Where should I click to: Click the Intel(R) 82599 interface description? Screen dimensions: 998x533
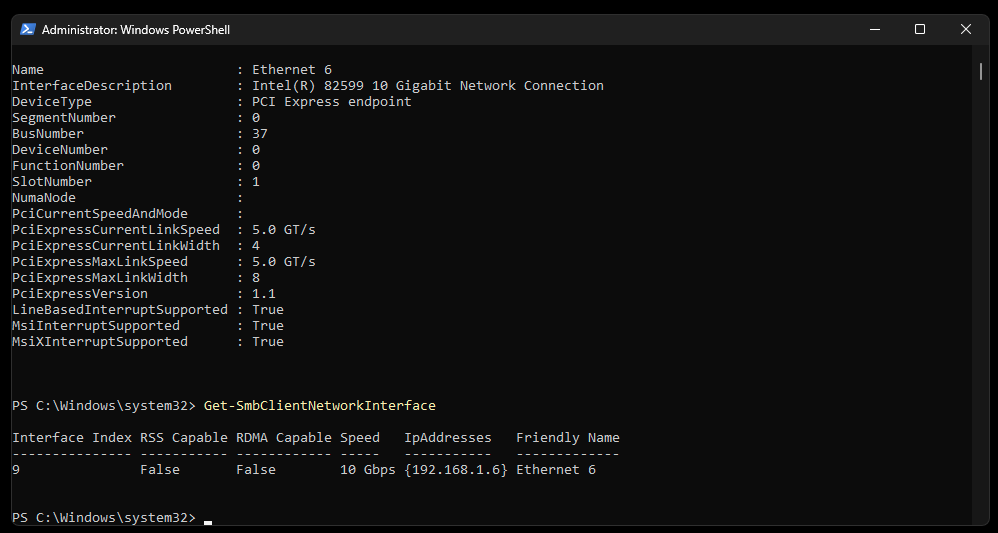coord(428,86)
